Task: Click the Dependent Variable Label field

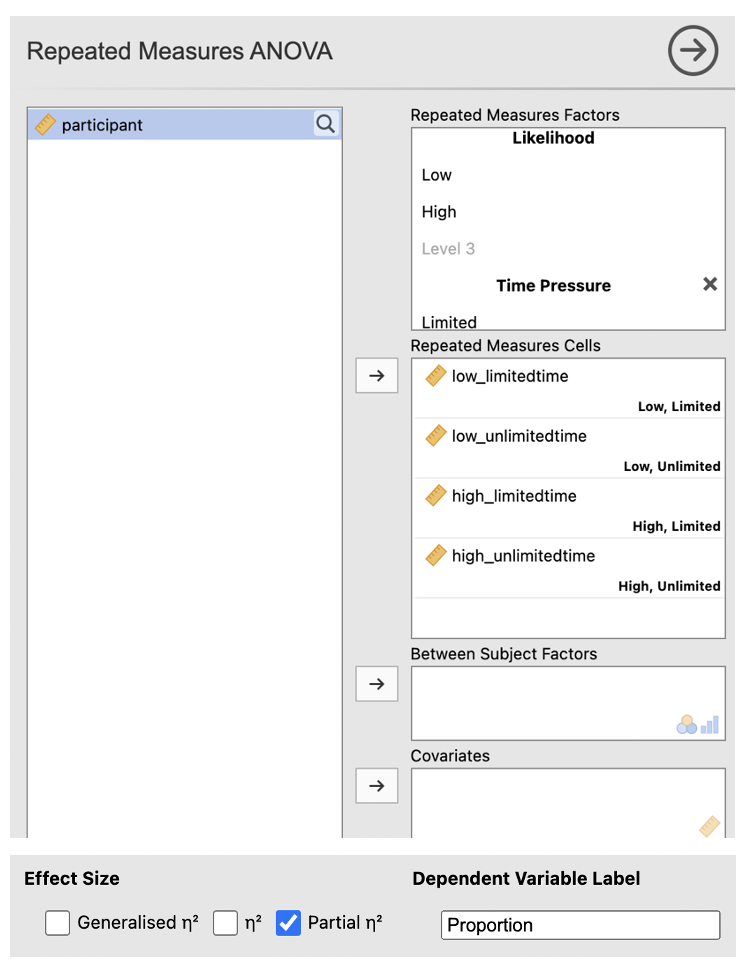Action: pyautogui.click(x=580, y=925)
